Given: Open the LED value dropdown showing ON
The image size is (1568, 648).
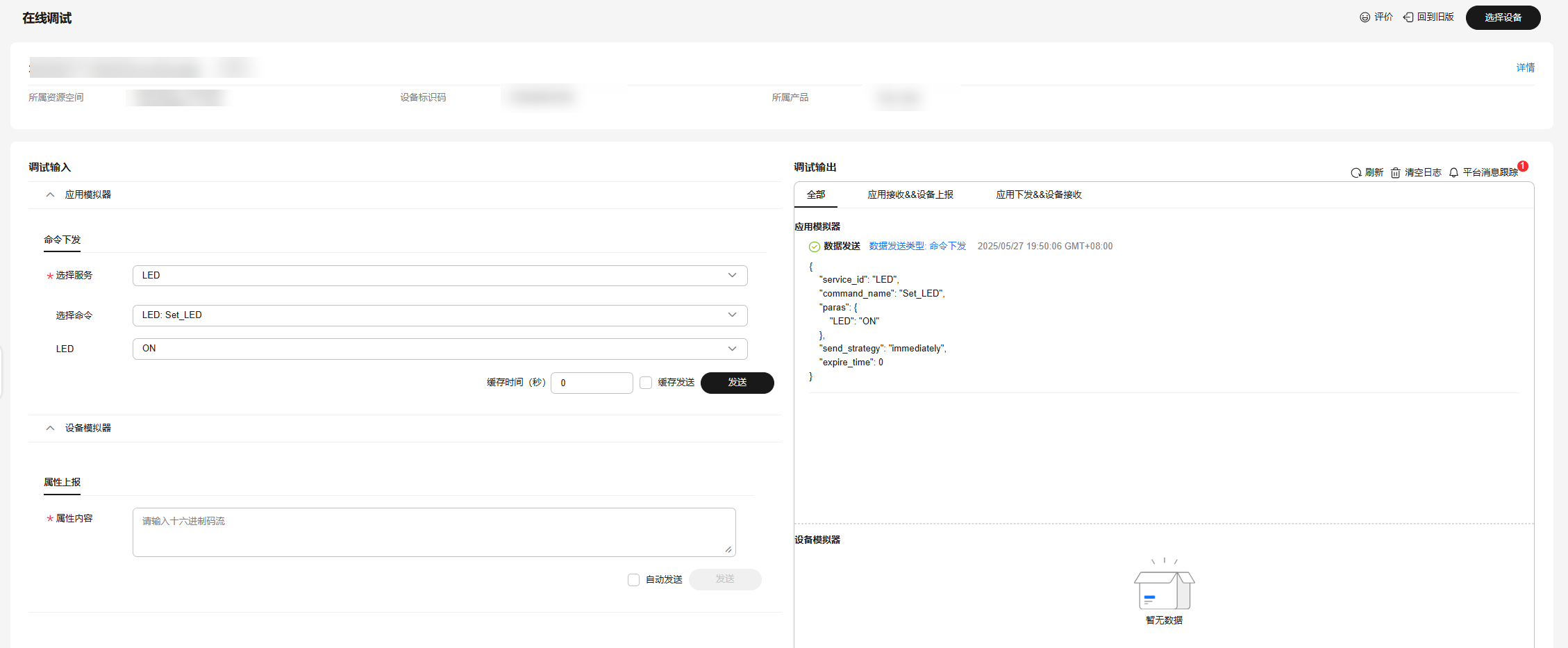Looking at the screenshot, I should [440, 349].
